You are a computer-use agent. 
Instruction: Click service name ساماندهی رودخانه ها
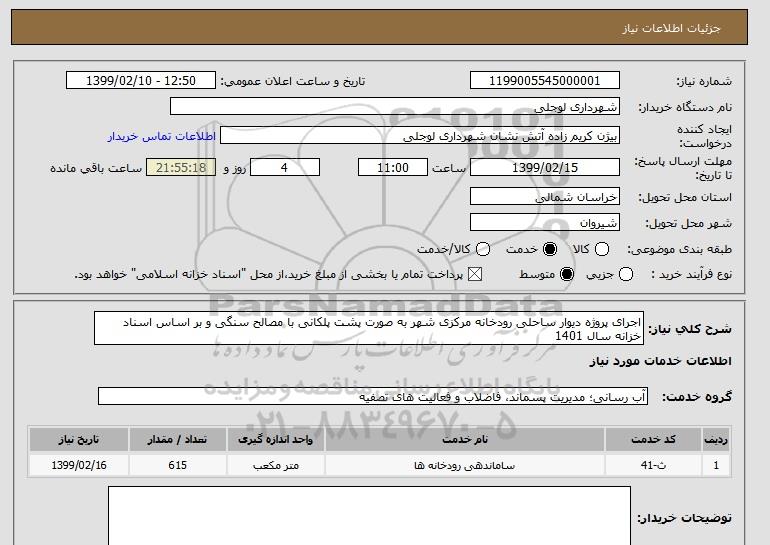[465, 465]
